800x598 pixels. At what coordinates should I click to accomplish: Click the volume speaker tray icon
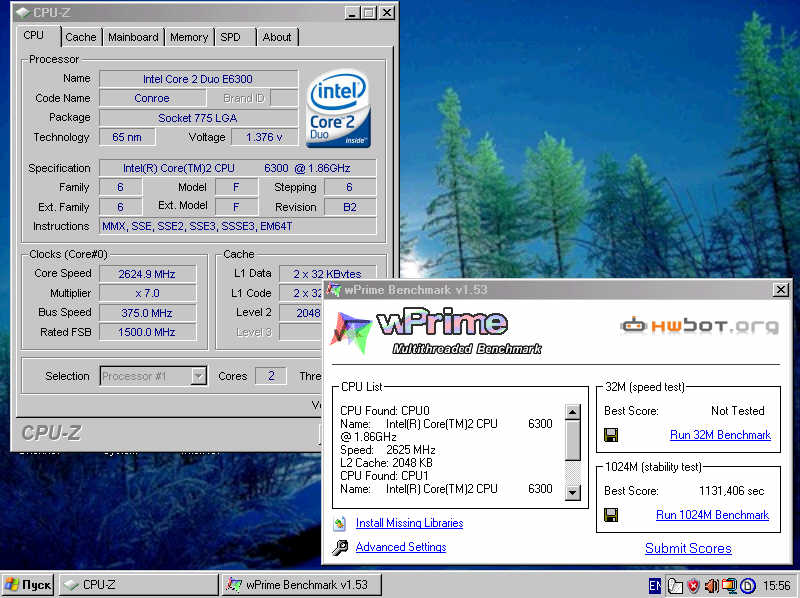tap(711, 586)
